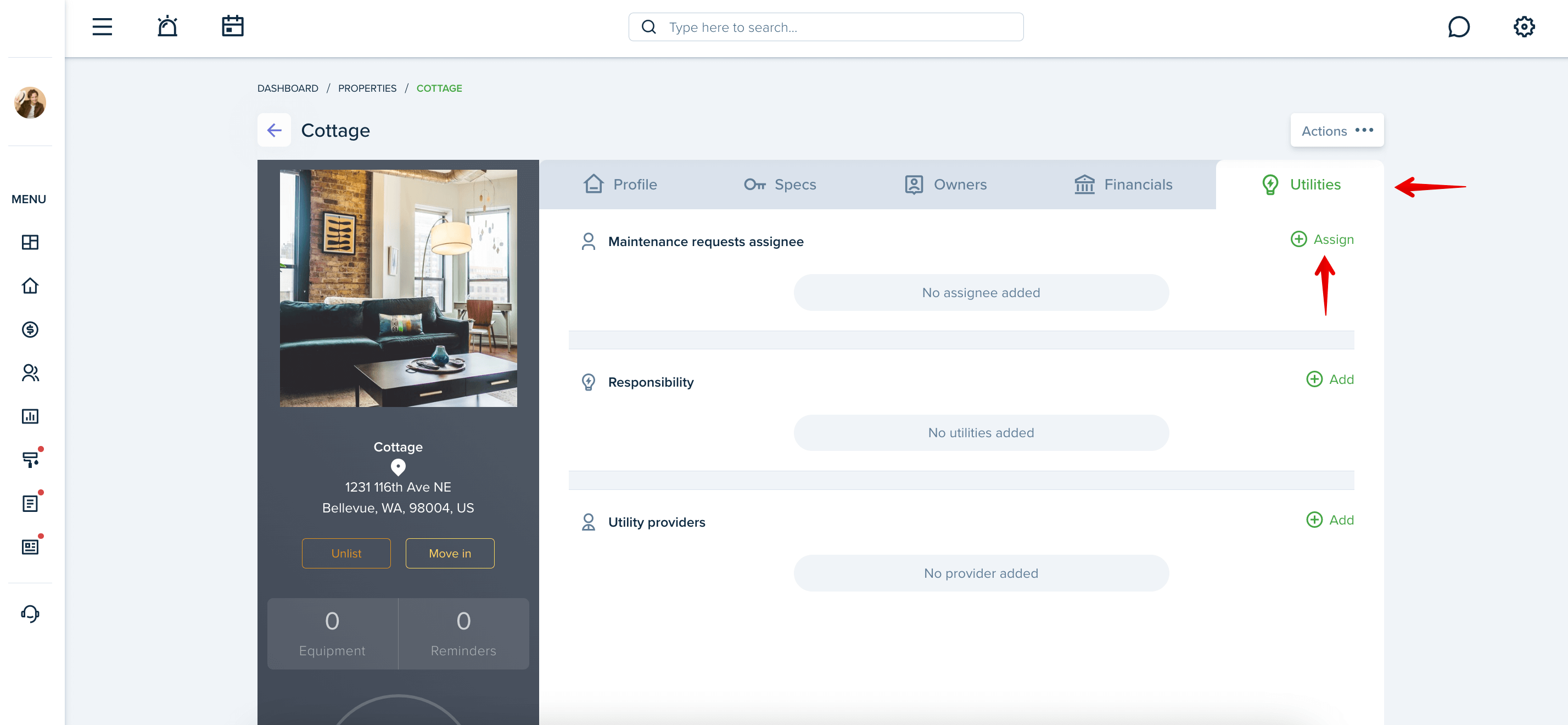Click the 'Utility providers' heading
Image resolution: width=1568 pixels, height=725 pixels.
tap(656, 522)
